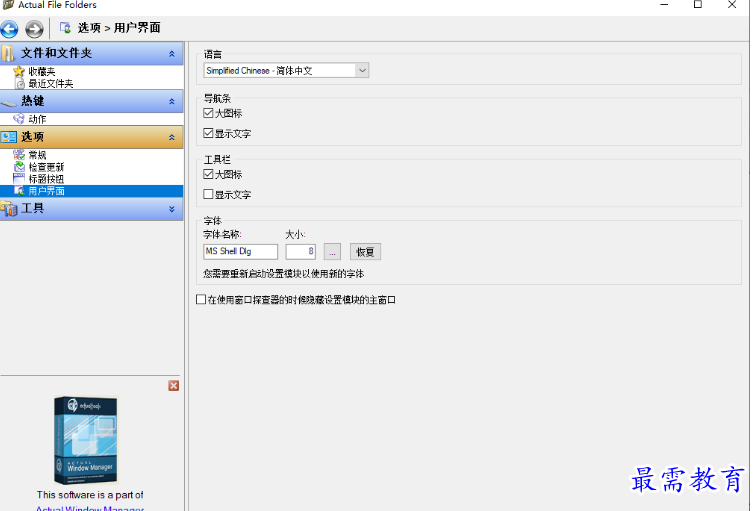Click the ... font browse button
753x511 pixels.
point(332,252)
